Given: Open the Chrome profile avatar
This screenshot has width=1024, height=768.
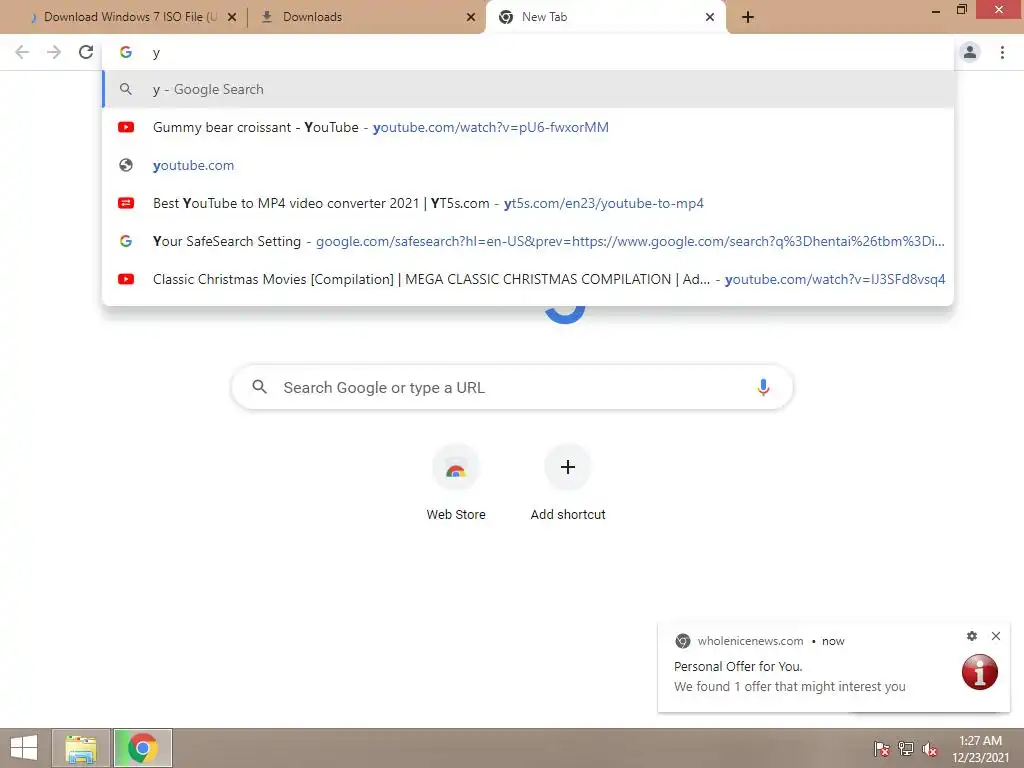Looking at the screenshot, I should (x=970, y=52).
